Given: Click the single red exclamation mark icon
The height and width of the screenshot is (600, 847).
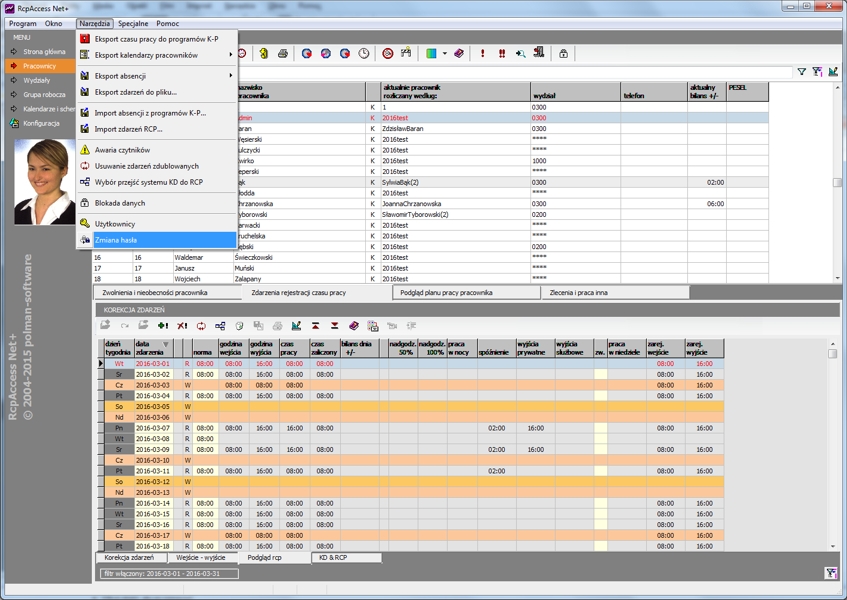Looking at the screenshot, I should 482,53.
